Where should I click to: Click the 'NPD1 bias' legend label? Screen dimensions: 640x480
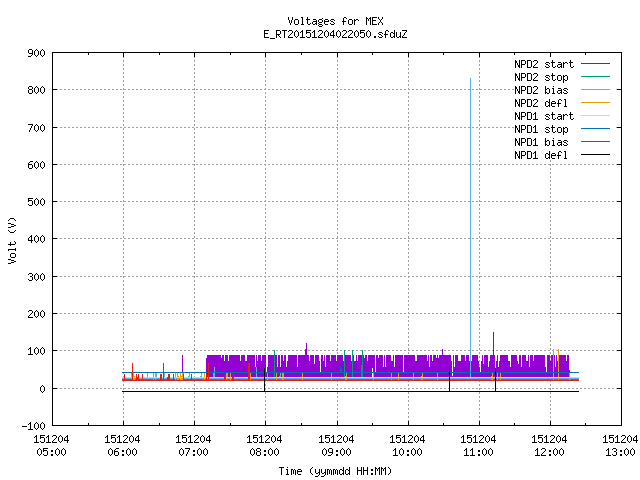541,142
